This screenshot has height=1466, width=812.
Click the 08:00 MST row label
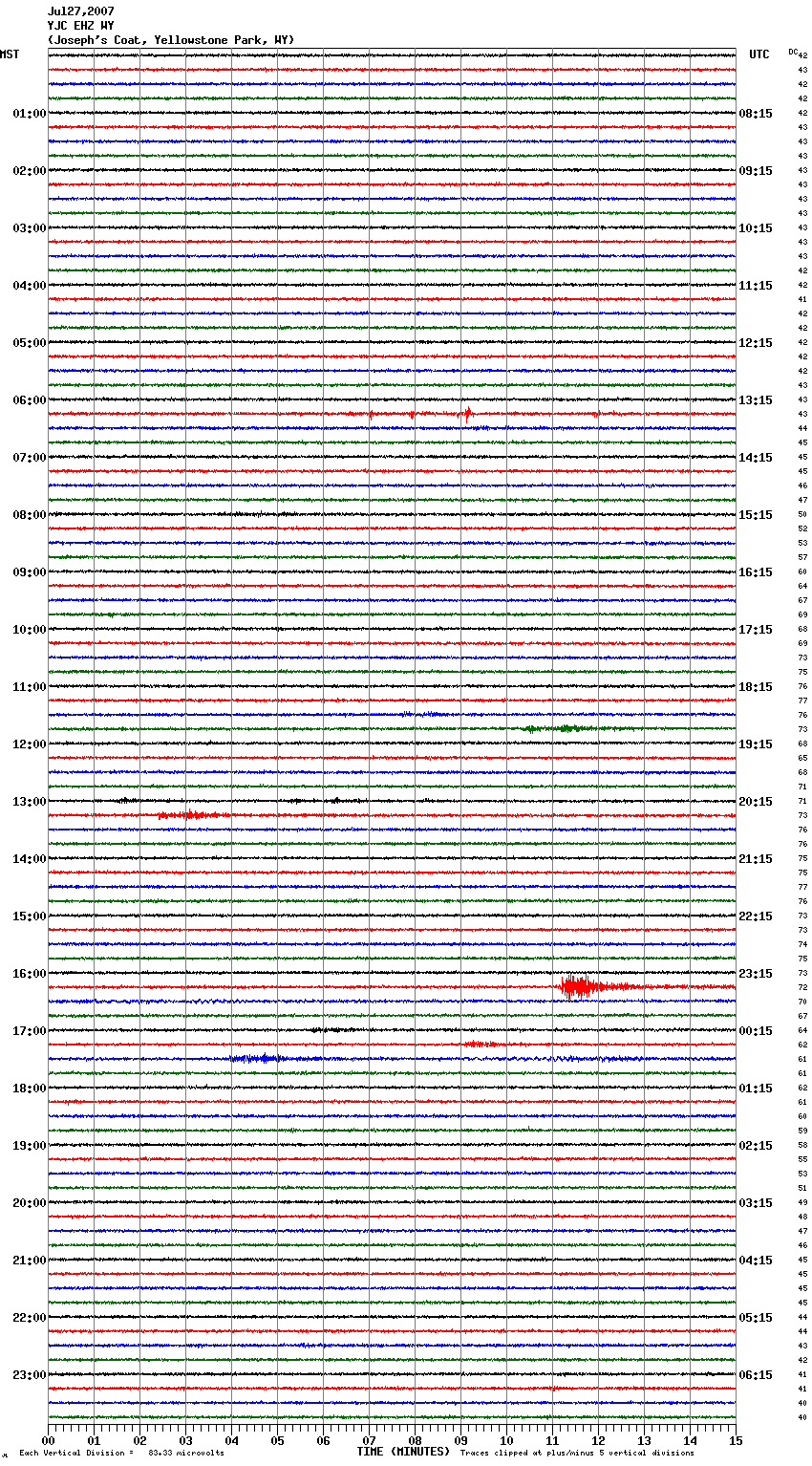pyautogui.click(x=30, y=515)
